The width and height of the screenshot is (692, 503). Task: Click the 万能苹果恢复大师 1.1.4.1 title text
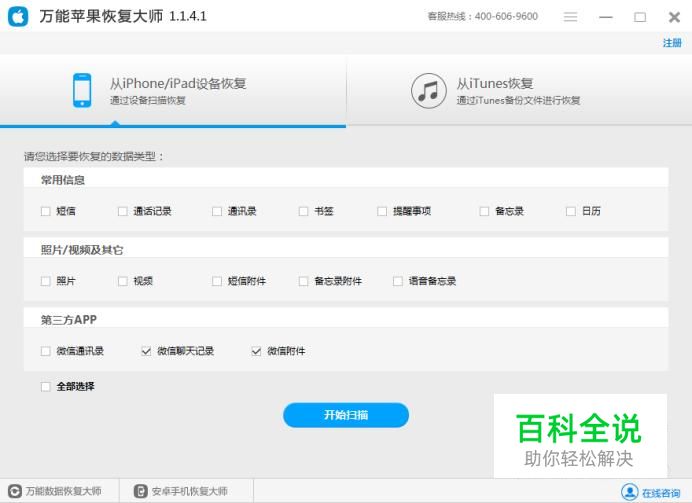click(x=123, y=17)
